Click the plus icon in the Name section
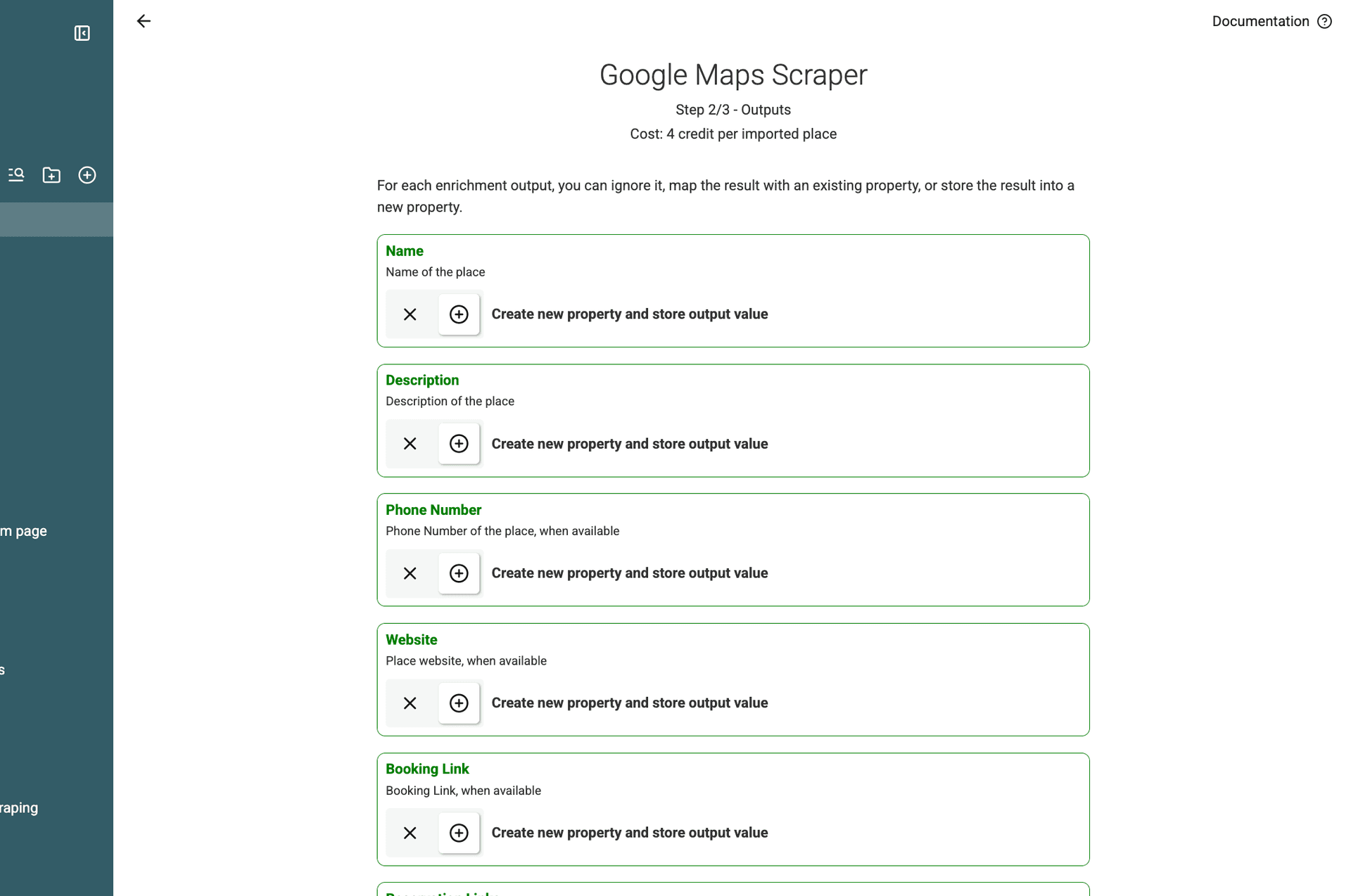 459,314
